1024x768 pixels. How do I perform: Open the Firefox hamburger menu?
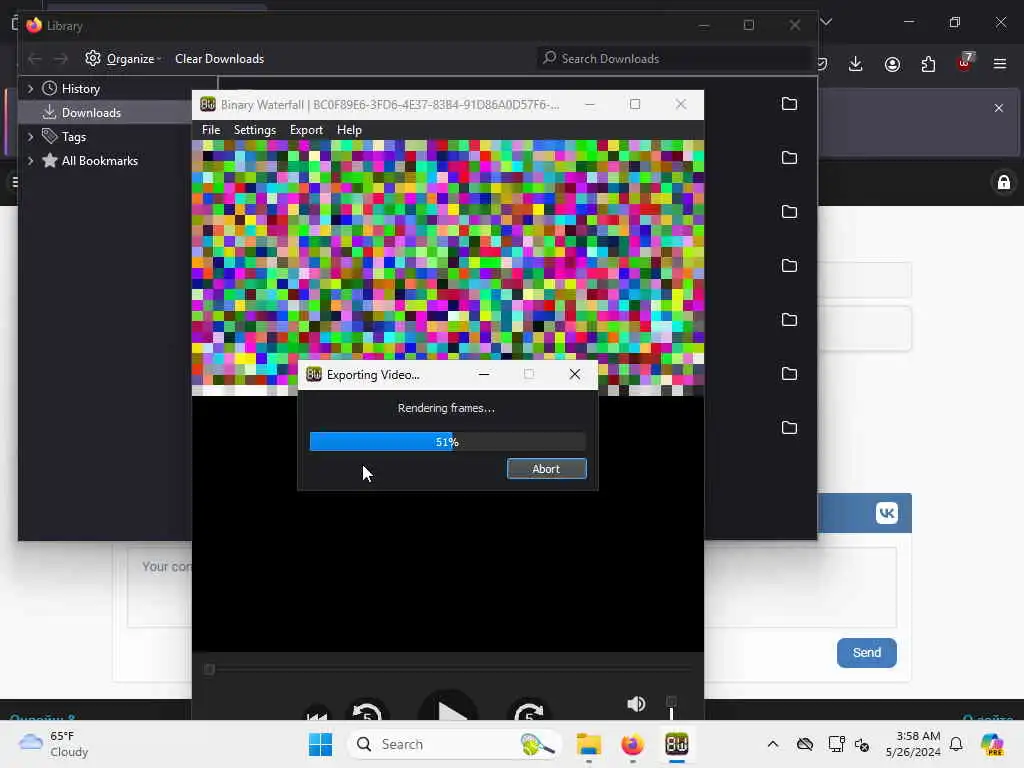pos(1000,64)
